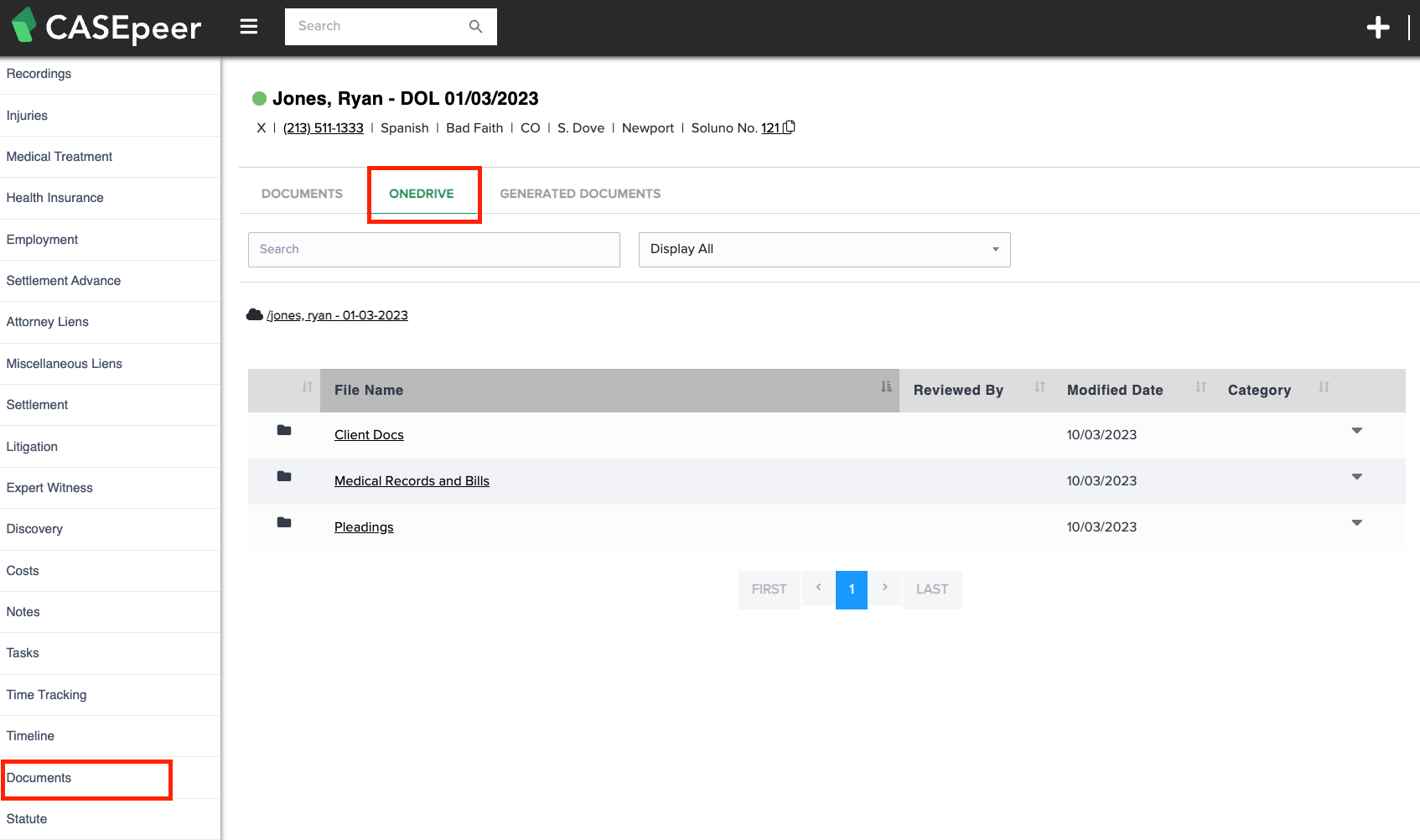The image size is (1420, 840).
Task: Open the Pleadings folder link
Action: [364, 527]
